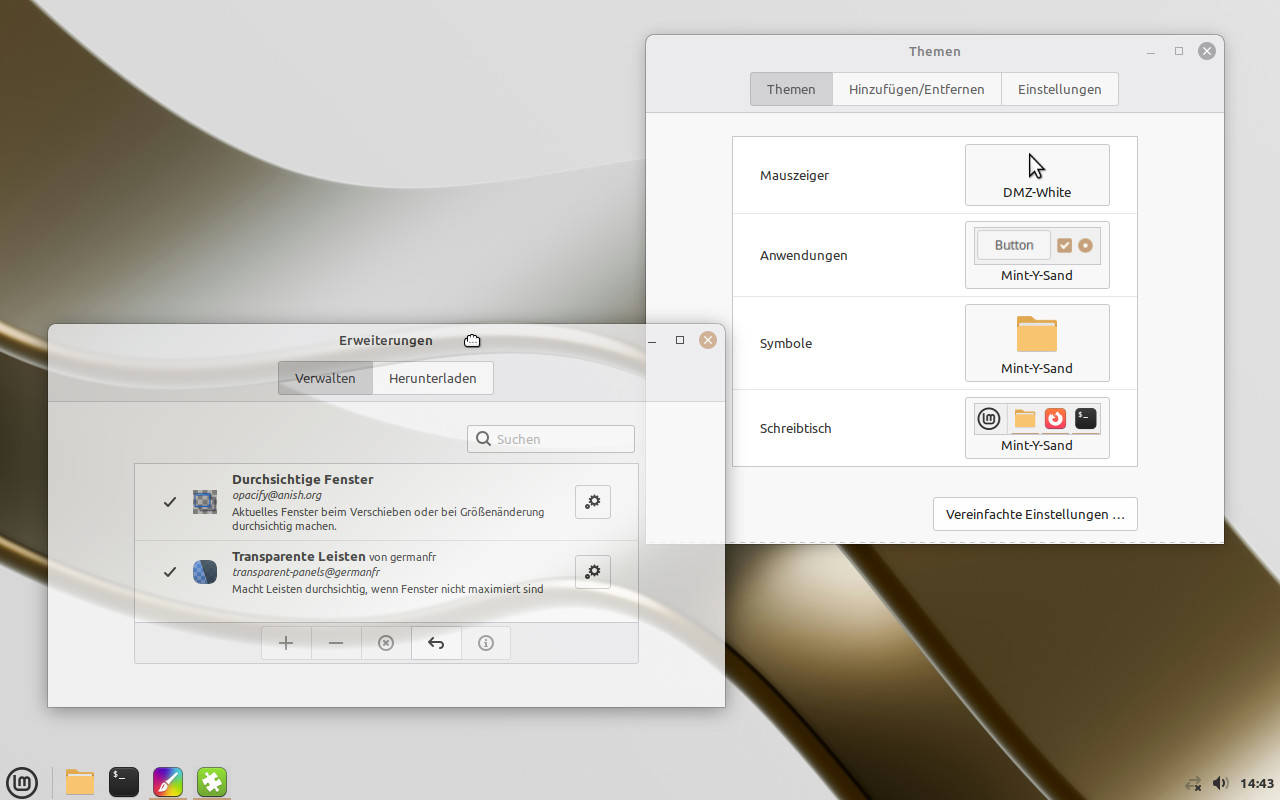Open settings gear for Durchsichtige Fenster extension
This screenshot has width=1280, height=800.
click(x=593, y=502)
